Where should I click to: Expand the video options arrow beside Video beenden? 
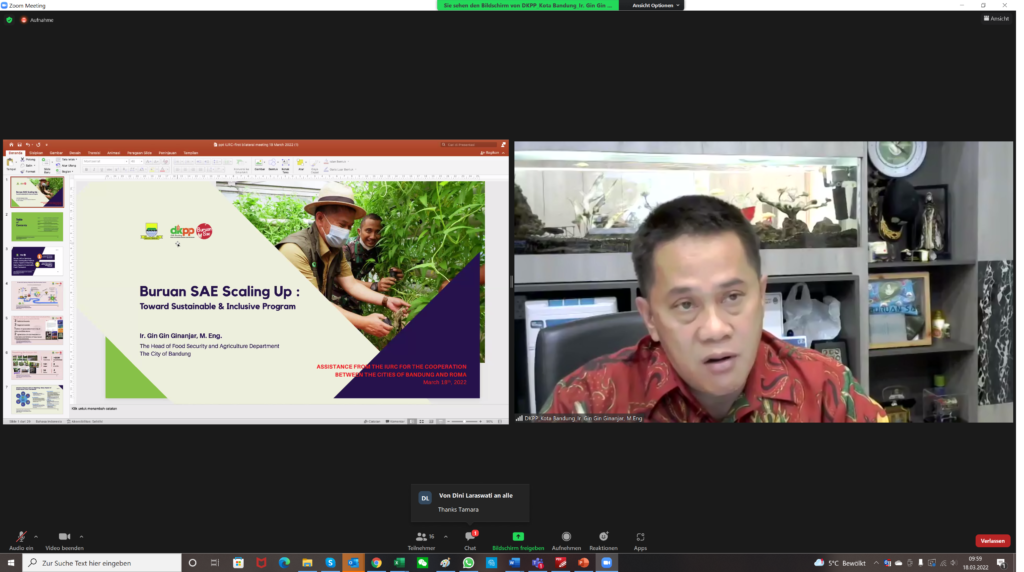[x=81, y=536]
